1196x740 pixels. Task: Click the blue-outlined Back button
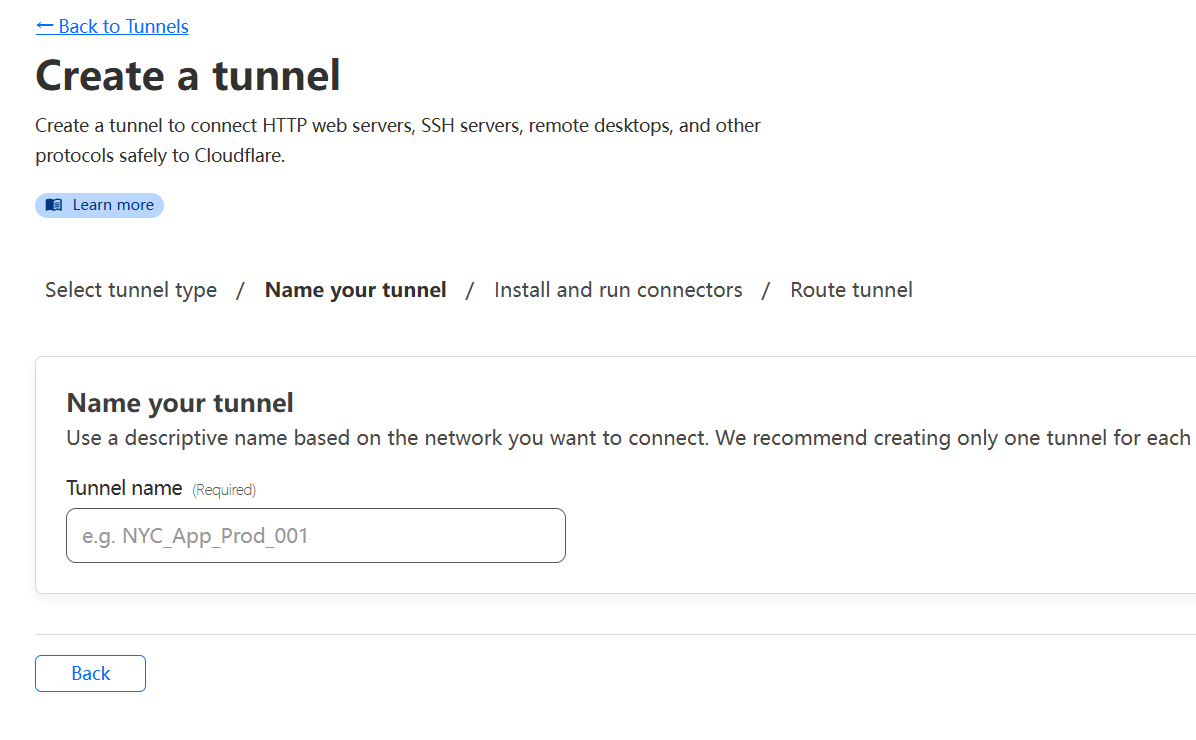pyautogui.click(x=90, y=674)
